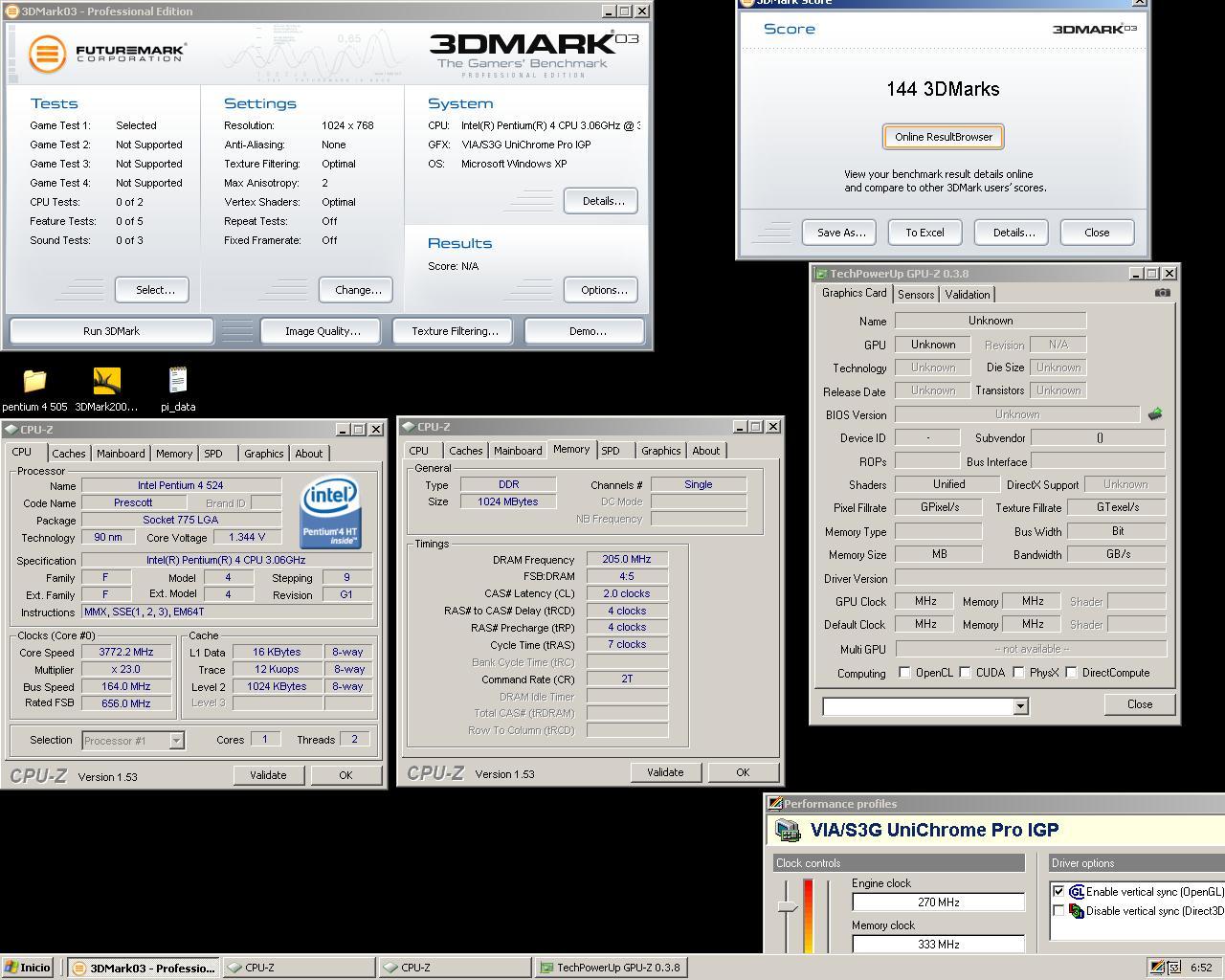This screenshot has width=1225, height=980.
Task: Click Run 3DMark button
Action: 111,331
